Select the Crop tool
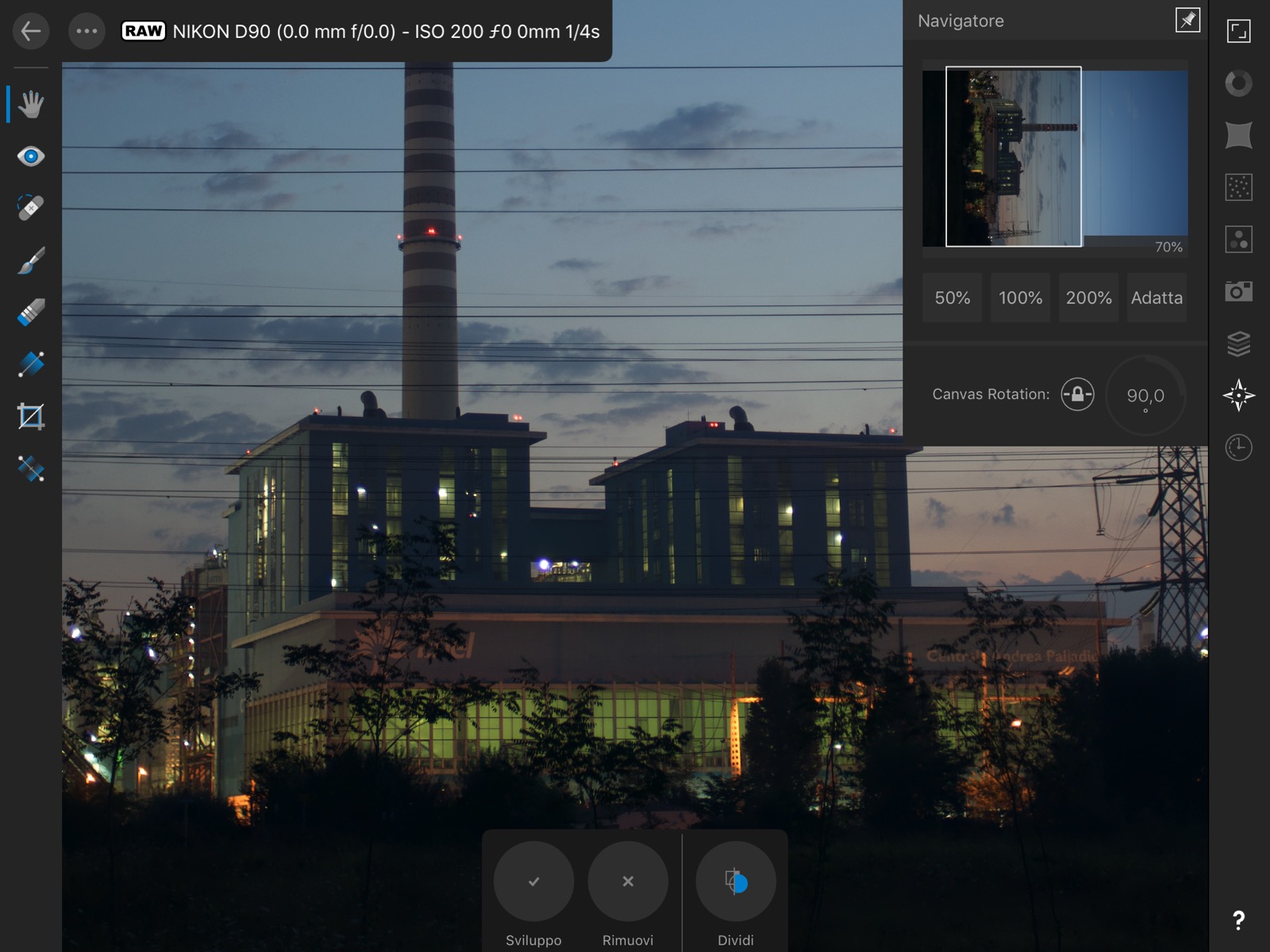 click(x=31, y=416)
